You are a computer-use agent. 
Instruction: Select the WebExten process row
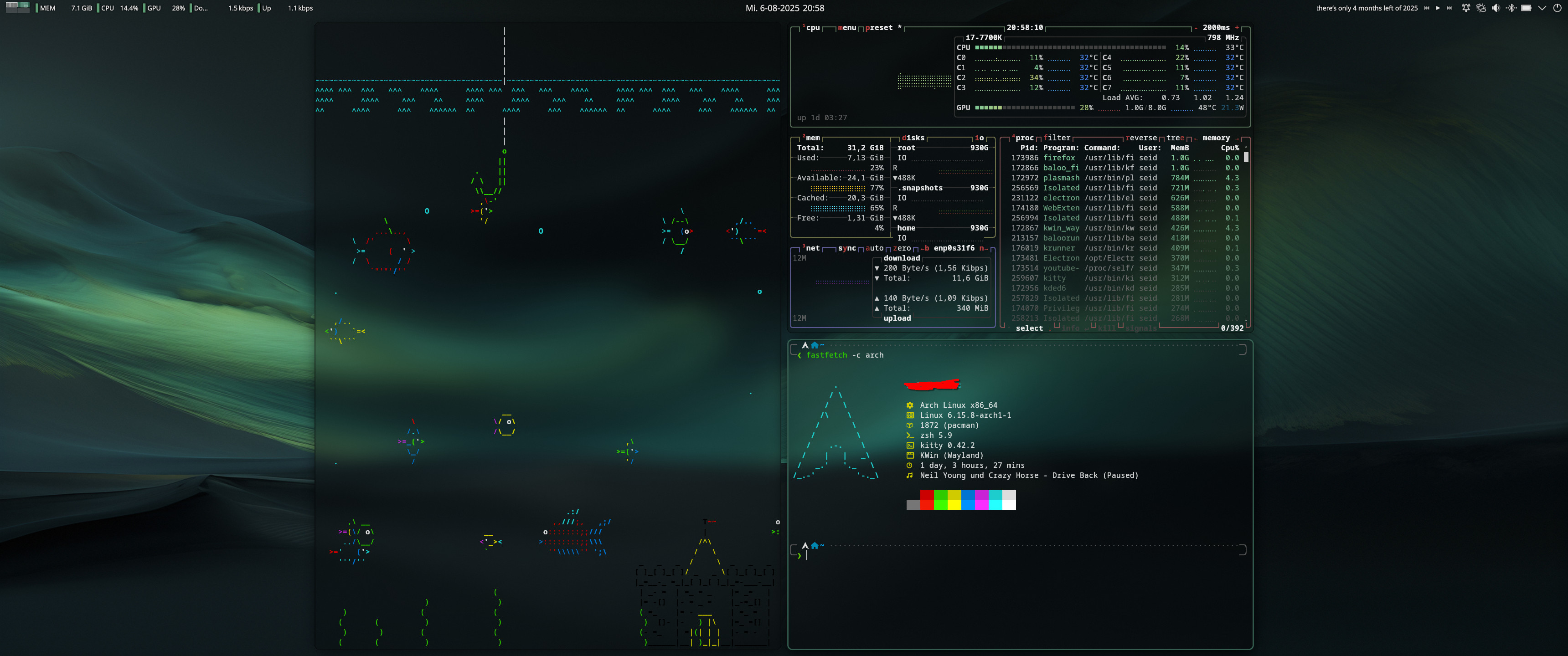(x=1125, y=208)
